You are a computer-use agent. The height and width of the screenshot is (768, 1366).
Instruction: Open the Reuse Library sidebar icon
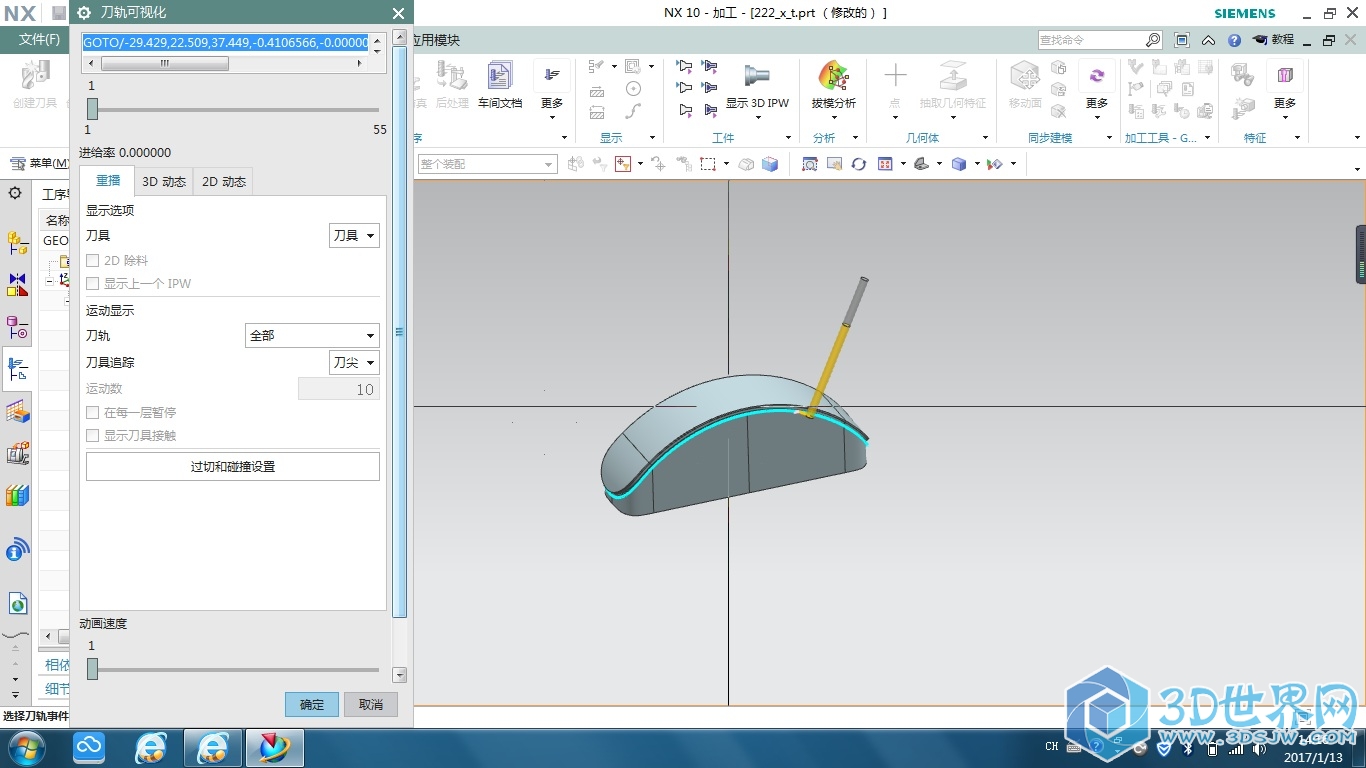point(17,453)
